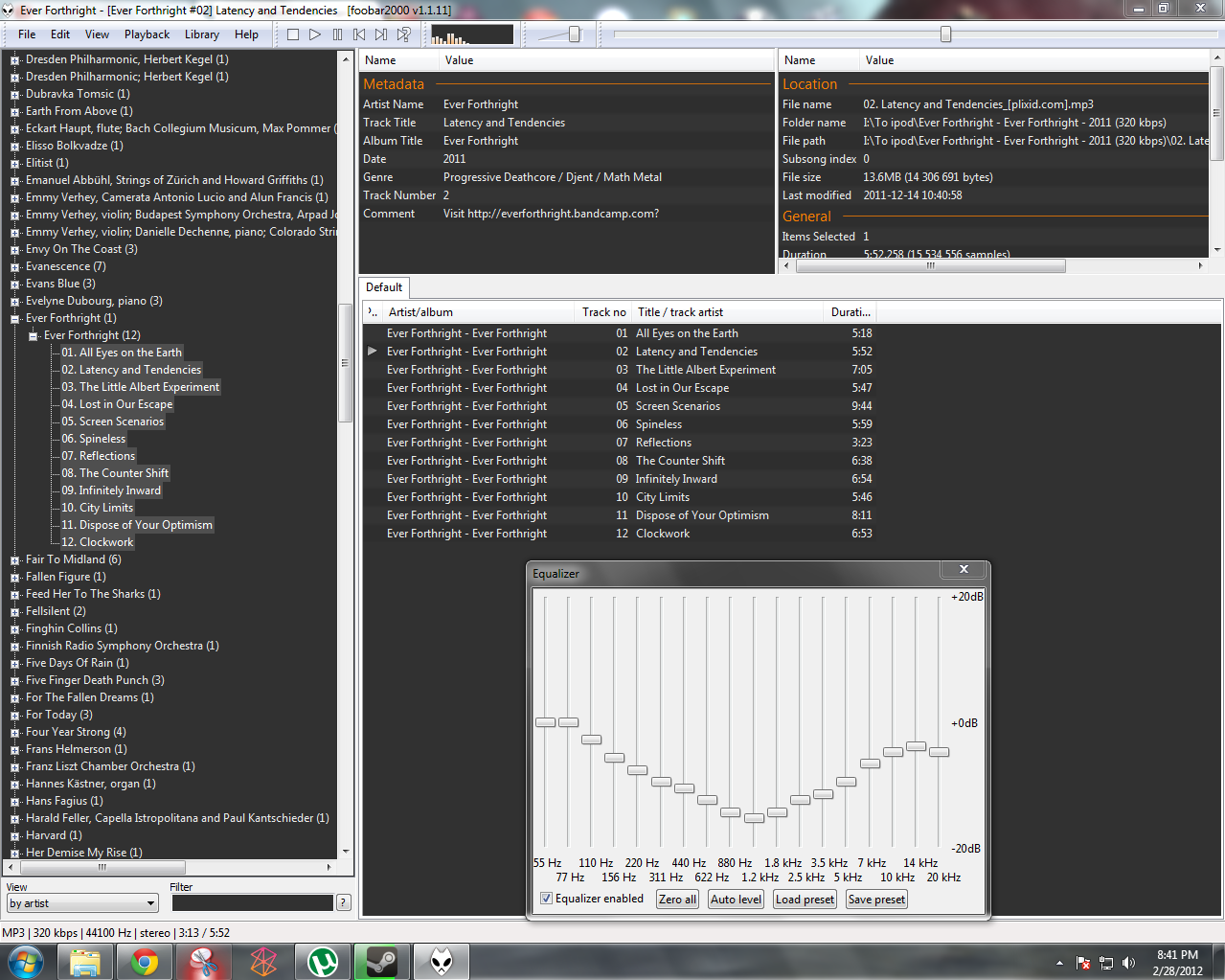The width and height of the screenshot is (1225, 980).
Task: Disable the Equalizer enabled checkbox
Action: tap(547, 899)
